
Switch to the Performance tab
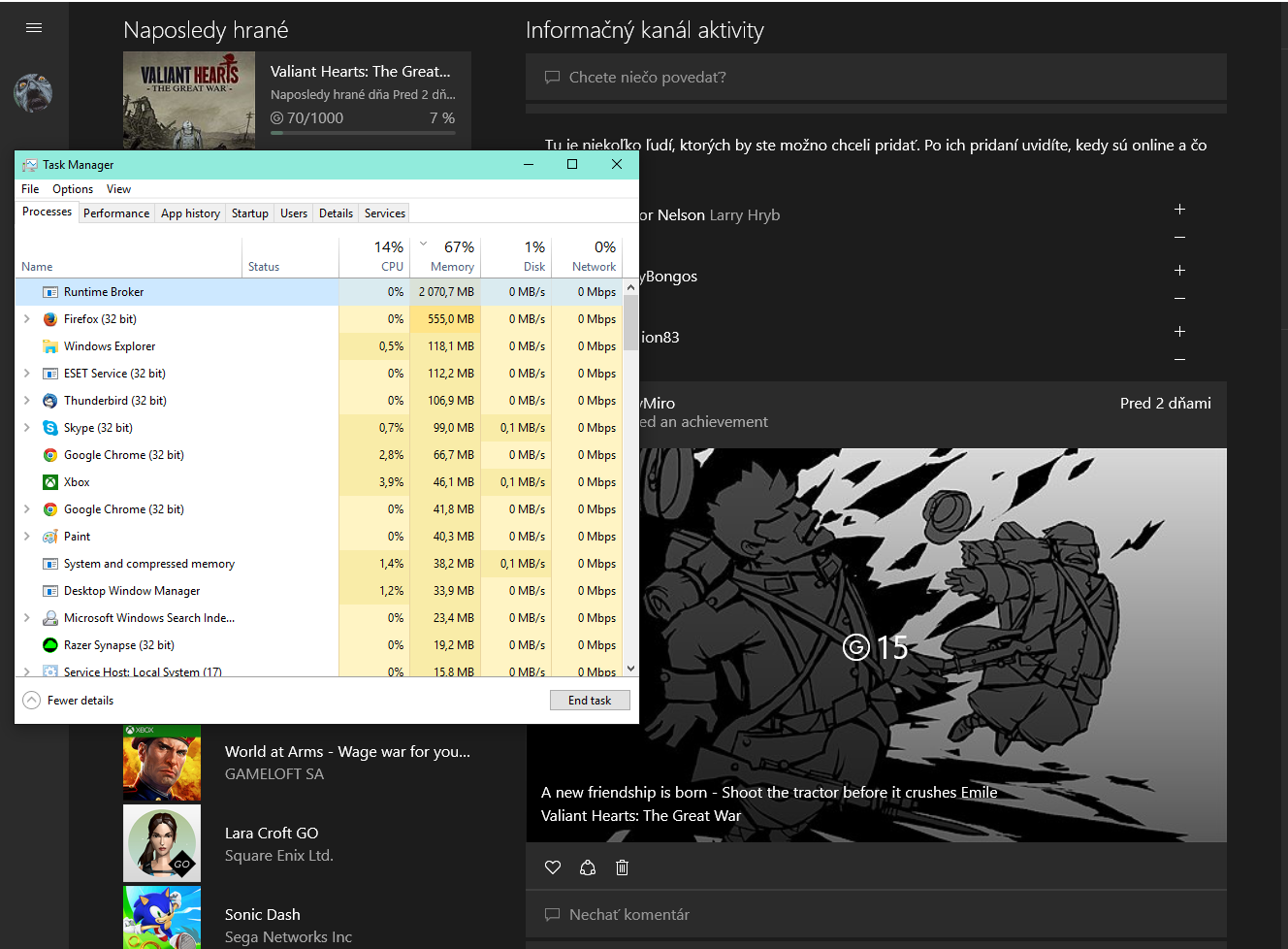click(116, 213)
